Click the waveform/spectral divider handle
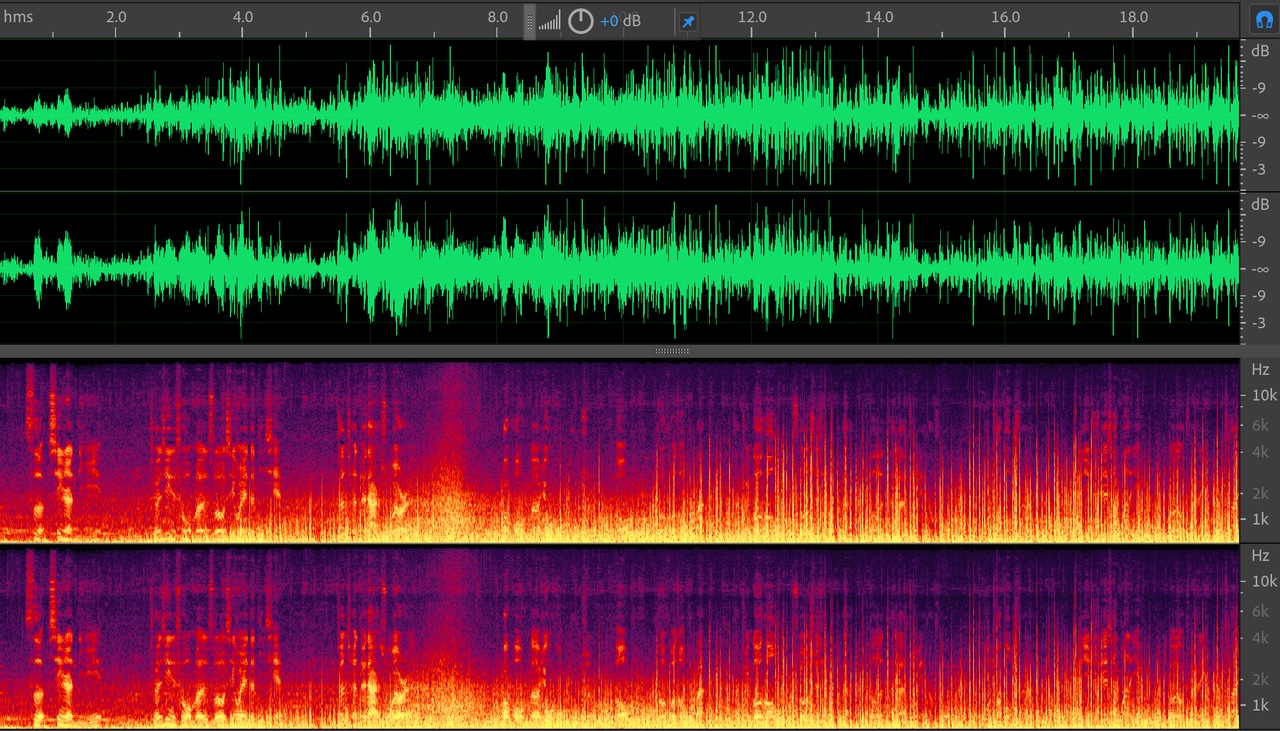This screenshot has height=731, width=1280. click(x=671, y=351)
